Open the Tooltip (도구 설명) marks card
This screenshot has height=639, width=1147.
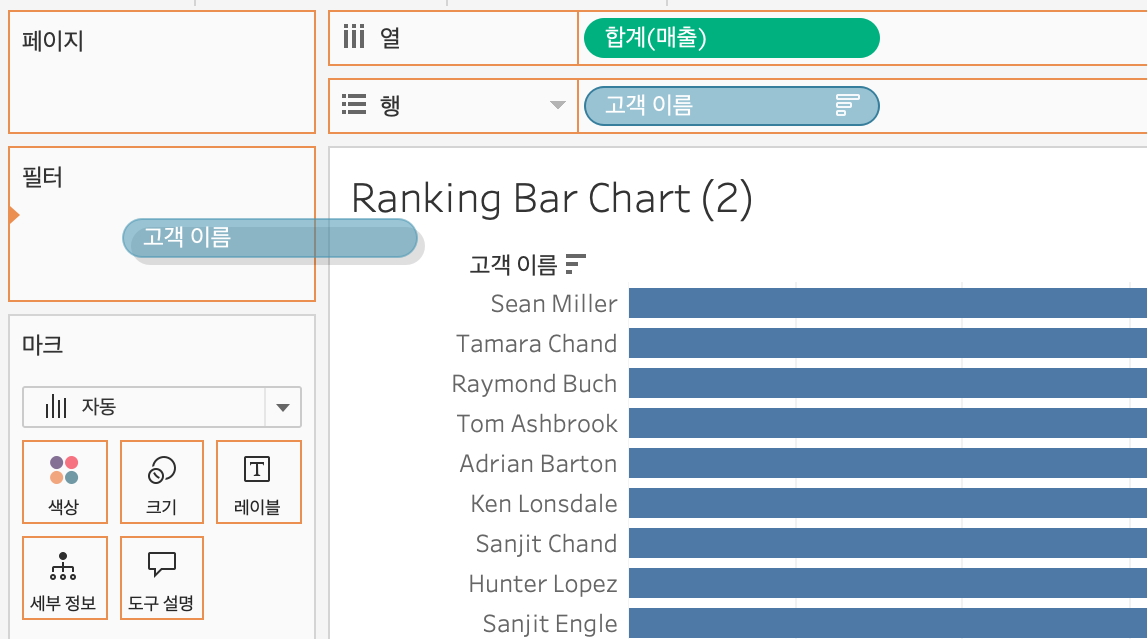click(162, 578)
